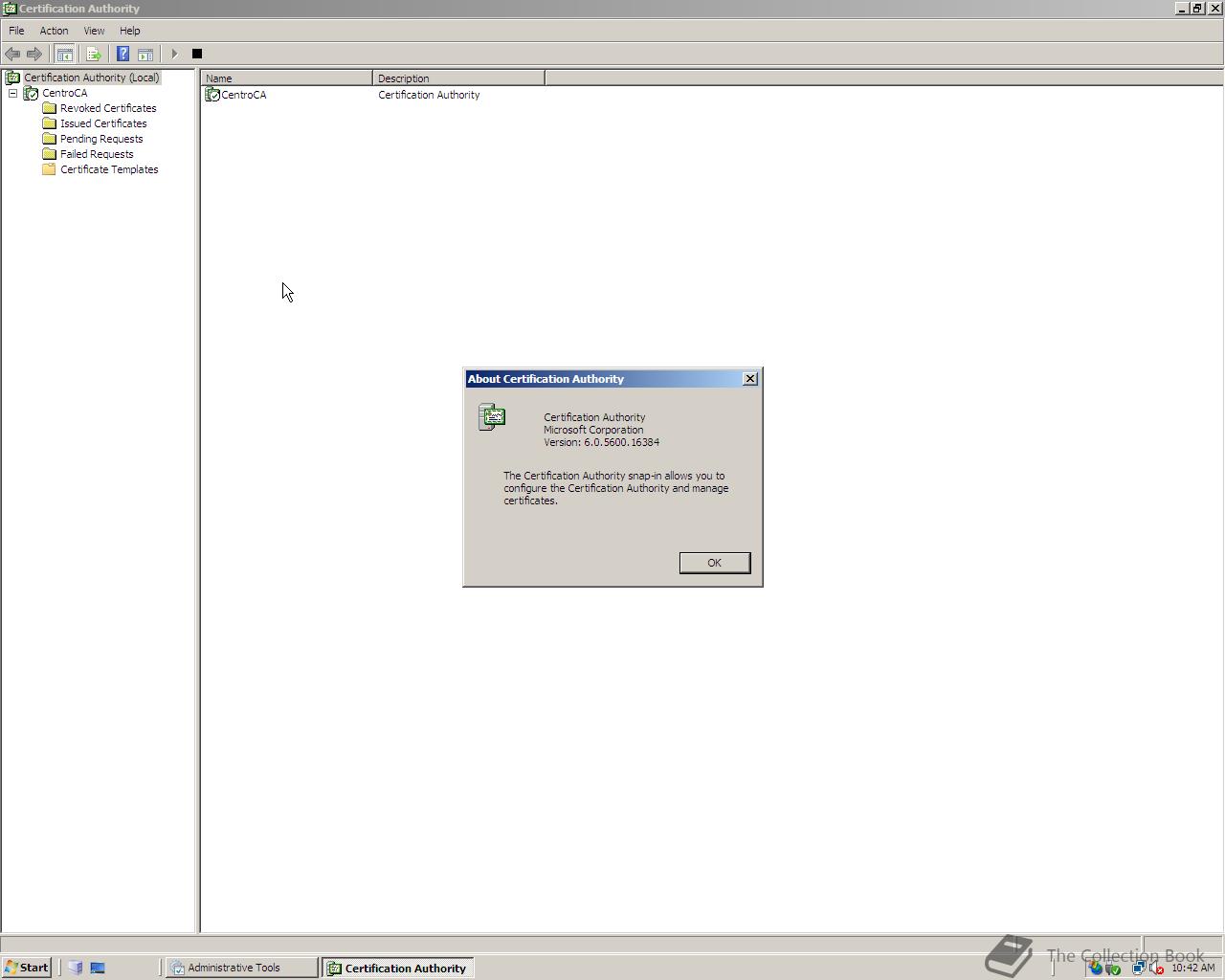This screenshot has height=980, width=1225.
Task: Click the CentroCA icon in the list pane
Action: click(212, 95)
